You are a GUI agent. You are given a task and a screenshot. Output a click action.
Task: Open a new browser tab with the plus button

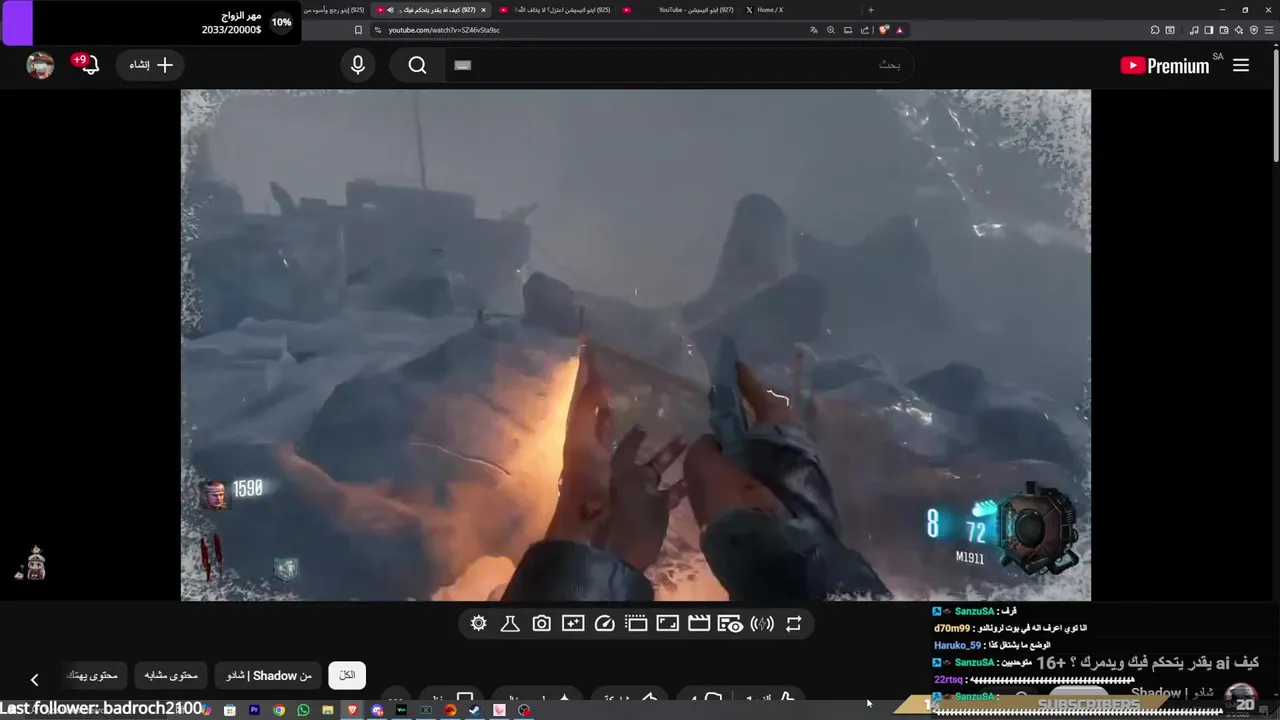[870, 10]
